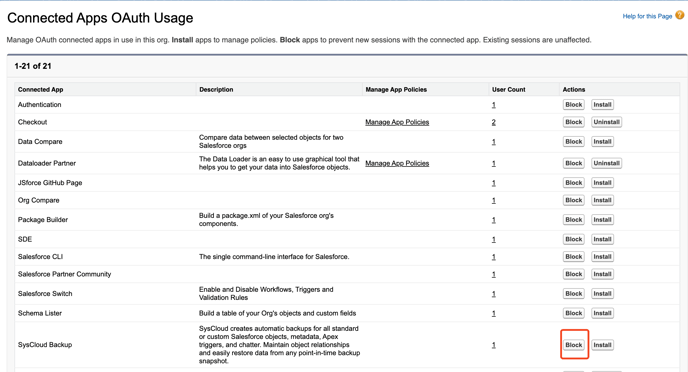Block the SysCloud Backup app
This screenshot has height=372, width=688.
click(x=573, y=345)
